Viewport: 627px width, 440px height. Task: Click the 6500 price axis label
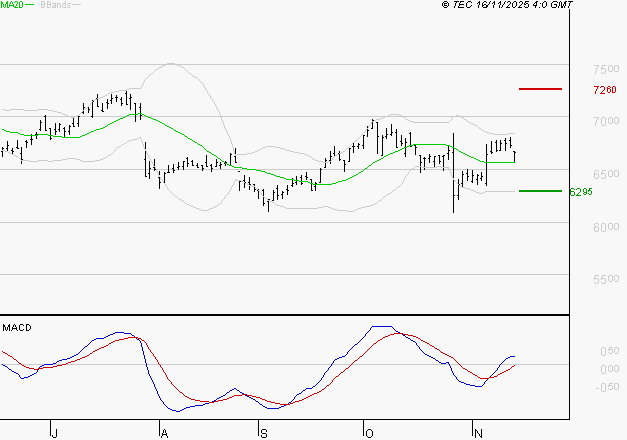click(606, 174)
